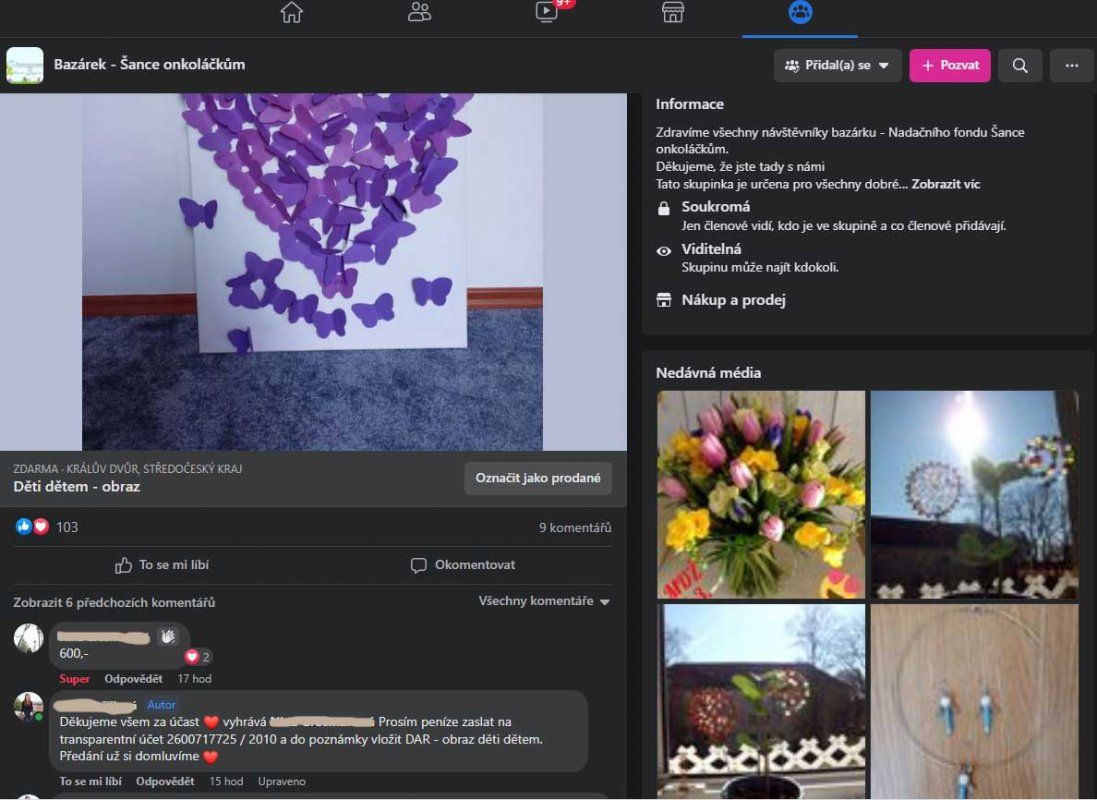The image size is (1097, 800).
Task: Click Označit jako prodané button
Action: point(537,478)
